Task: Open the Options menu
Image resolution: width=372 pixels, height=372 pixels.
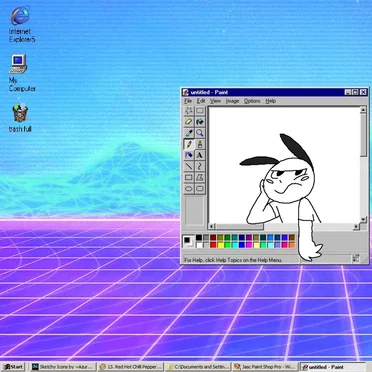Action: pyautogui.click(x=252, y=101)
